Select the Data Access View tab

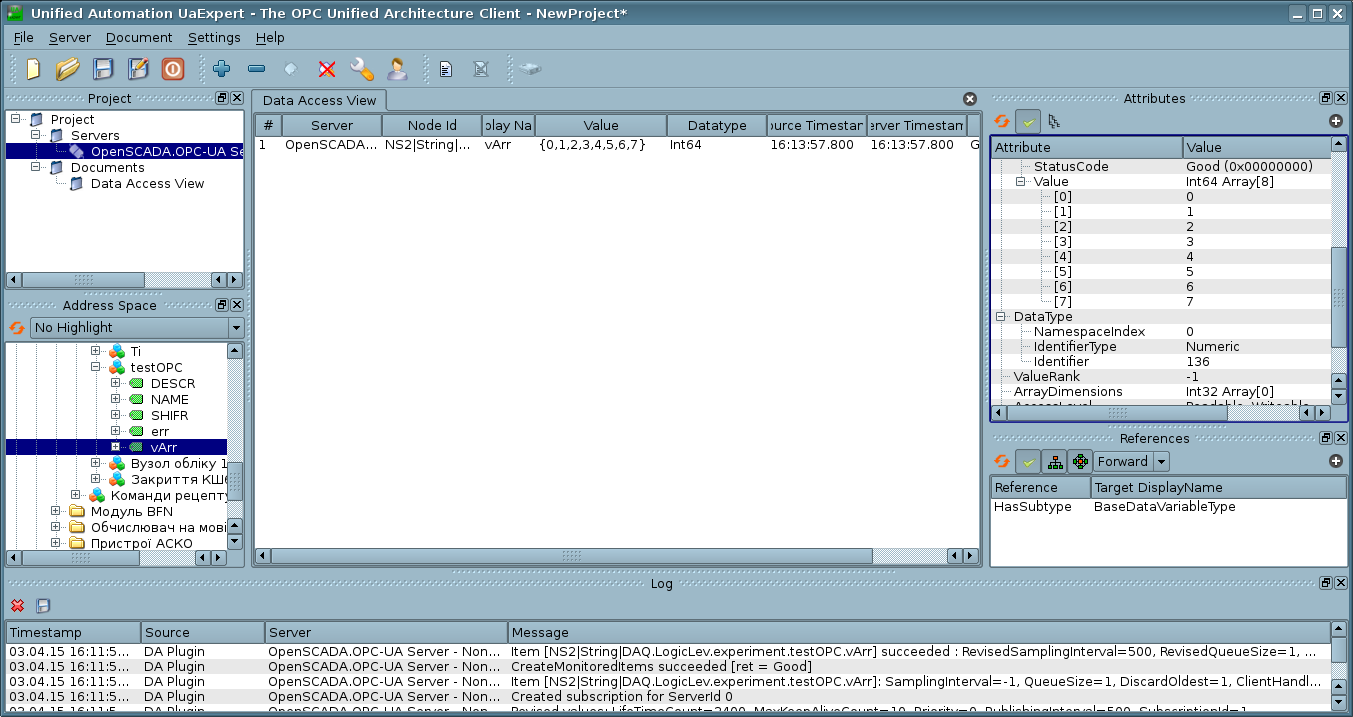point(319,100)
